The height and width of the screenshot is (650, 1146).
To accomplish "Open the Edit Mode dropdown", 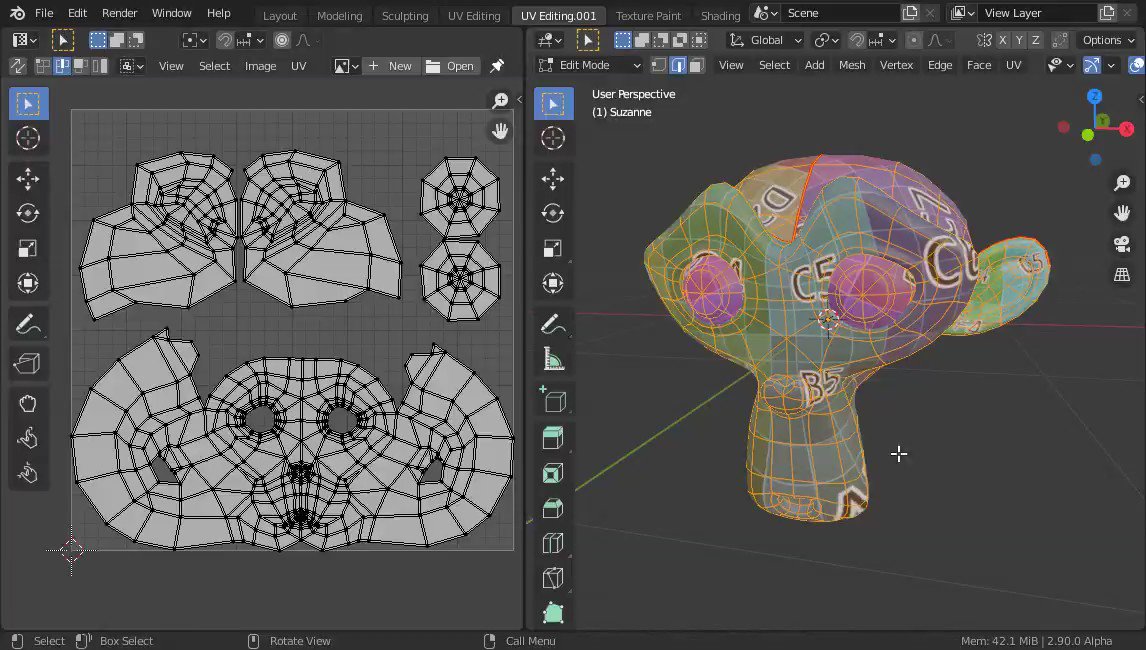I will [589, 65].
